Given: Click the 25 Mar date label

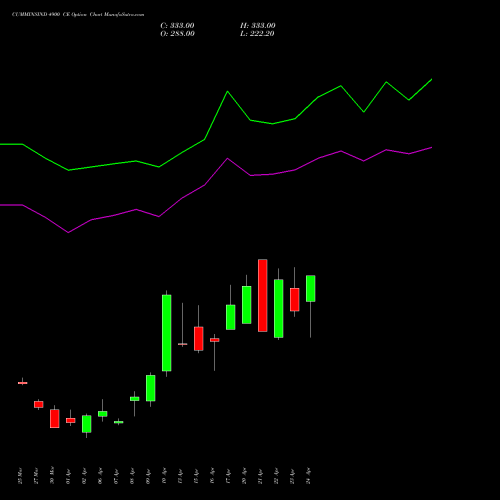Looking at the screenshot, I should 20,476.
